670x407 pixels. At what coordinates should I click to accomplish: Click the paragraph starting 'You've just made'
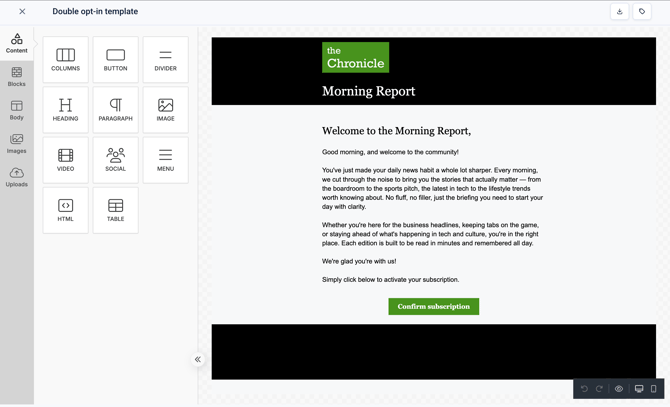click(432, 188)
